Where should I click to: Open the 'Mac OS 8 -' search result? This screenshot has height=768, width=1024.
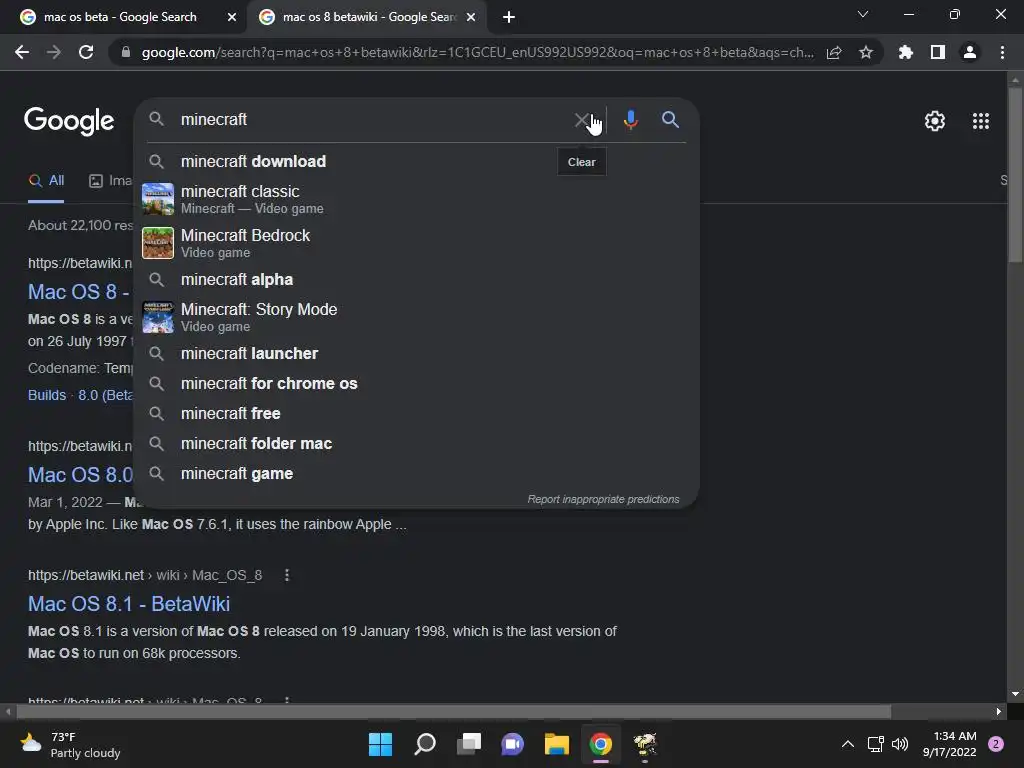(x=79, y=291)
